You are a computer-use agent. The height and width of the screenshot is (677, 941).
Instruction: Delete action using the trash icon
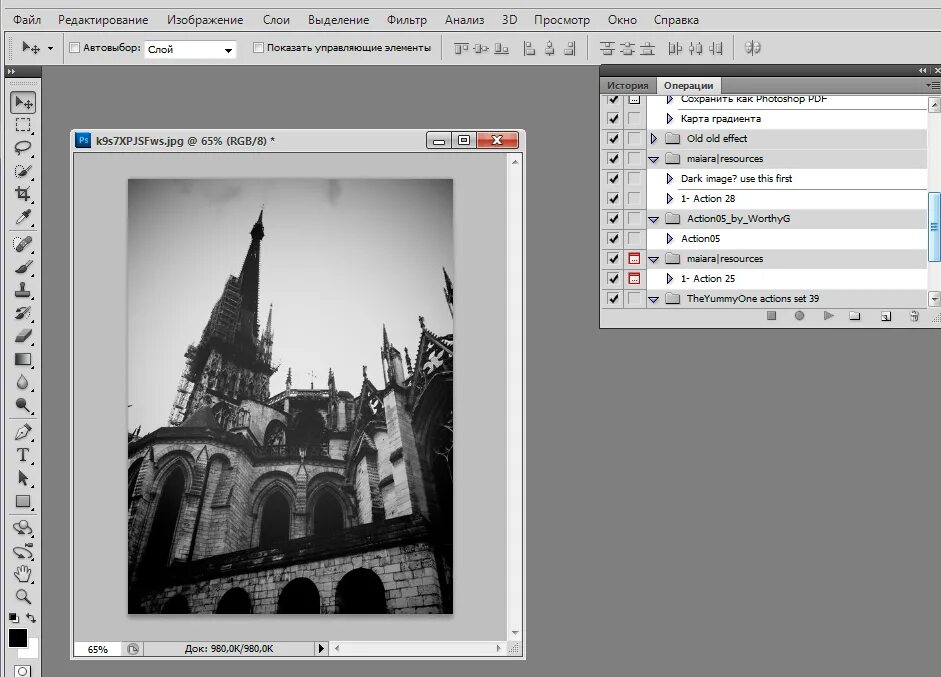pos(913,316)
